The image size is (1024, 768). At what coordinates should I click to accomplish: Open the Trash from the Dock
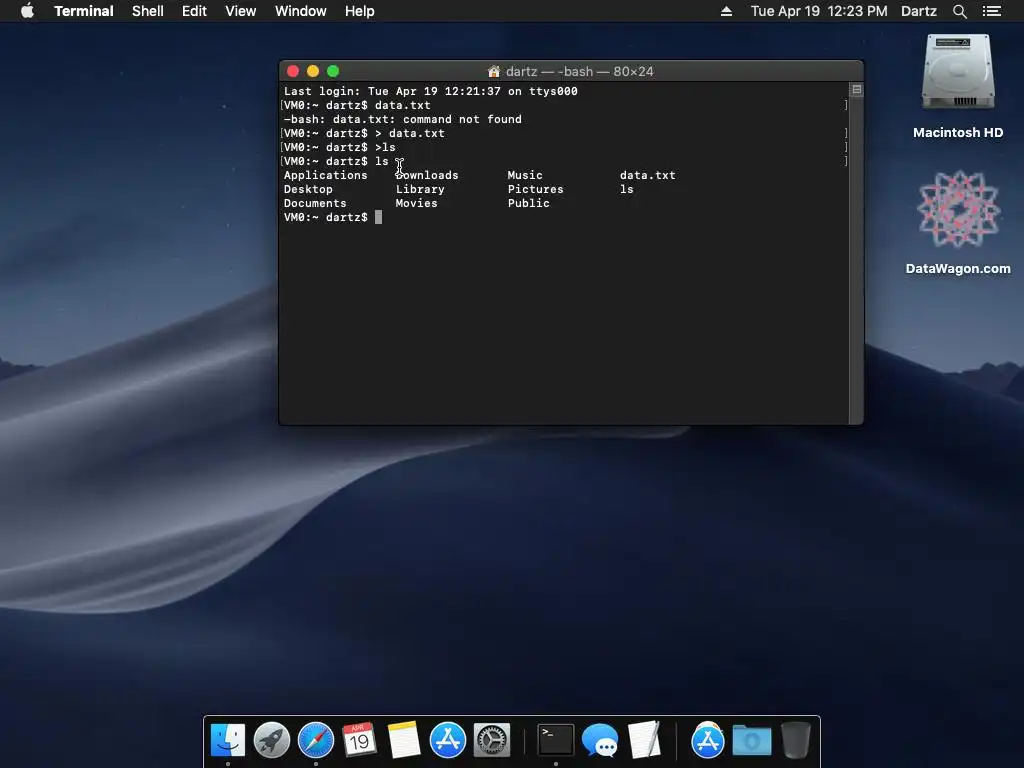[x=795, y=741]
